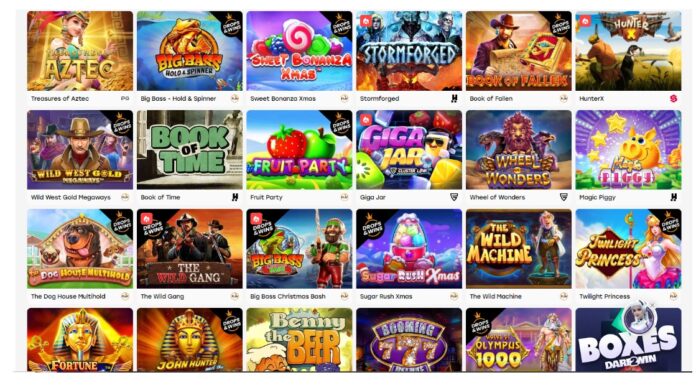Open the Big Bass Hold & Spinner game
Viewport: 696px width, 385px height.
pyautogui.click(x=190, y=51)
